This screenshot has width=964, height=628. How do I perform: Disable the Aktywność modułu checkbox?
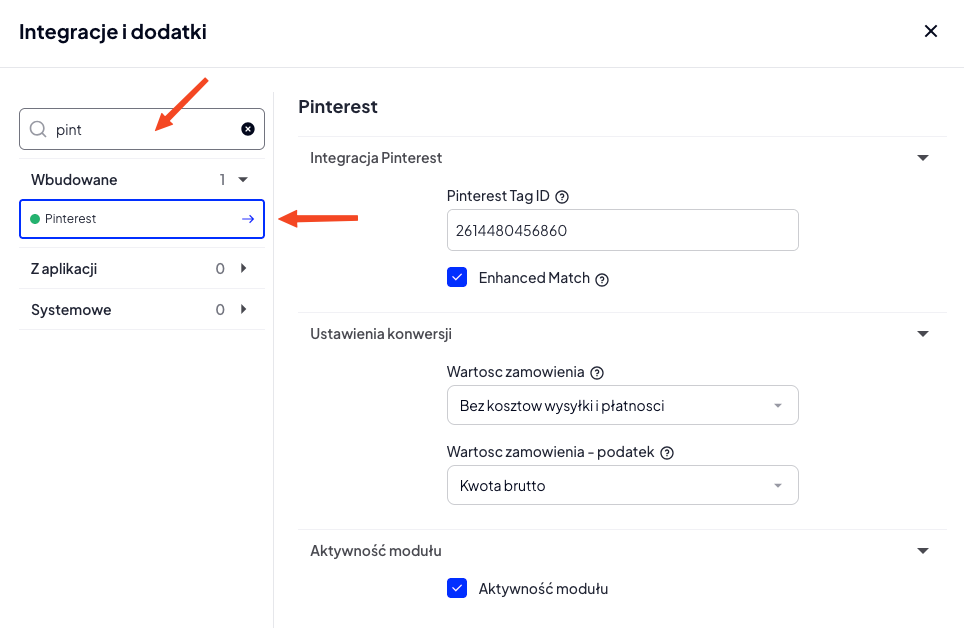pyautogui.click(x=457, y=588)
